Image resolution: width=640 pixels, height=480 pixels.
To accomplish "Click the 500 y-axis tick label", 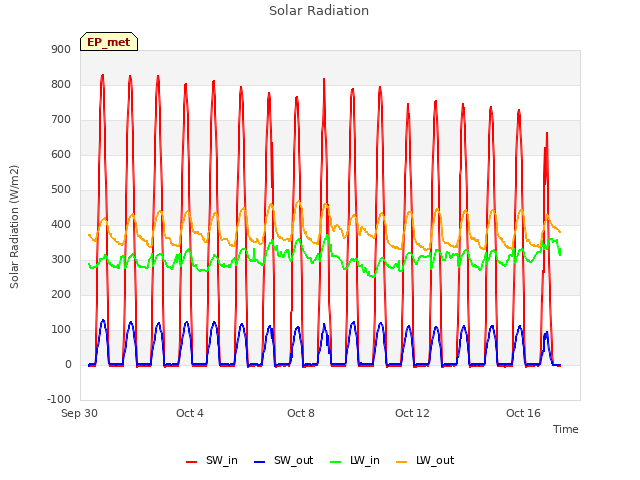I will point(61,190).
